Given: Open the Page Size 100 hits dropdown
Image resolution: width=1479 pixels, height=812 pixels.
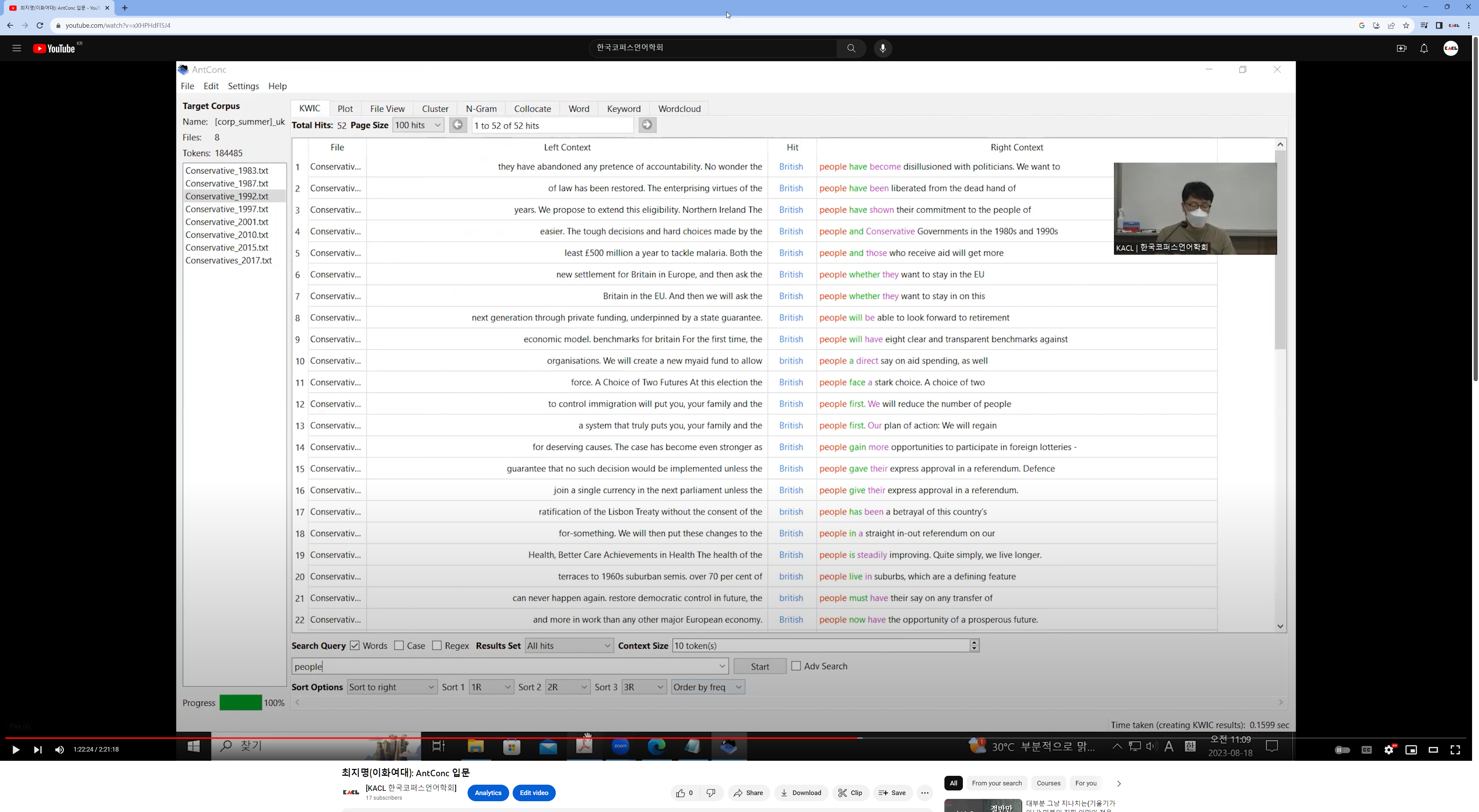Looking at the screenshot, I should (418, 125).
